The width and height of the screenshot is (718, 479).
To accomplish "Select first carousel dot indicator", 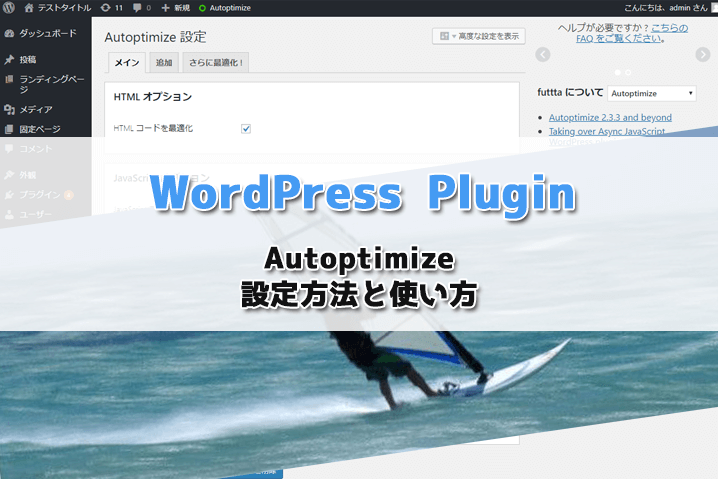I will (617, 72).
